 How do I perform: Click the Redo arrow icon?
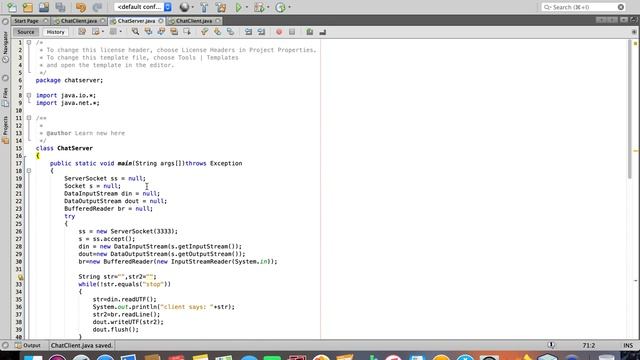point(97,7)
